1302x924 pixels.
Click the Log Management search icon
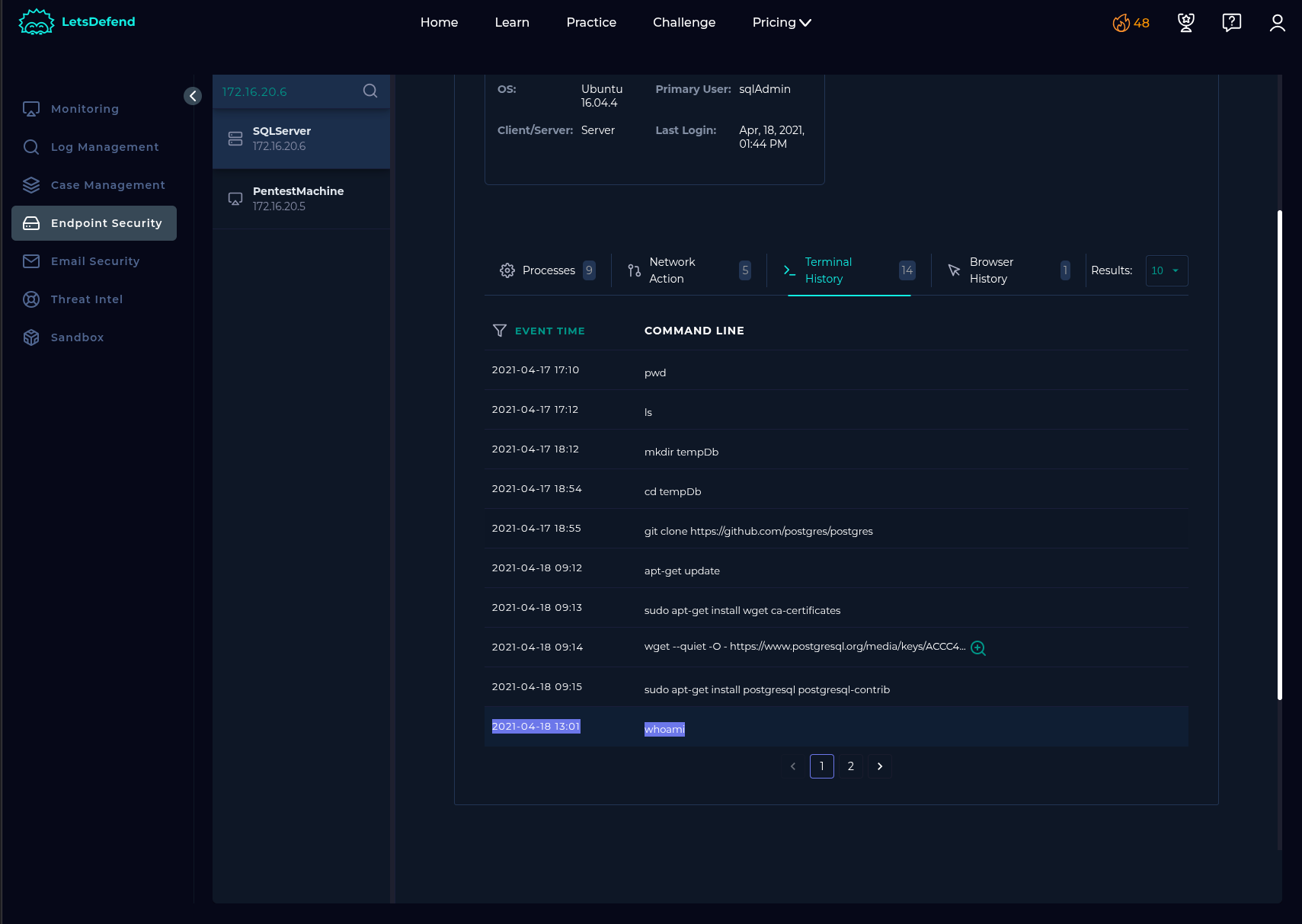[x=31, y=147]
